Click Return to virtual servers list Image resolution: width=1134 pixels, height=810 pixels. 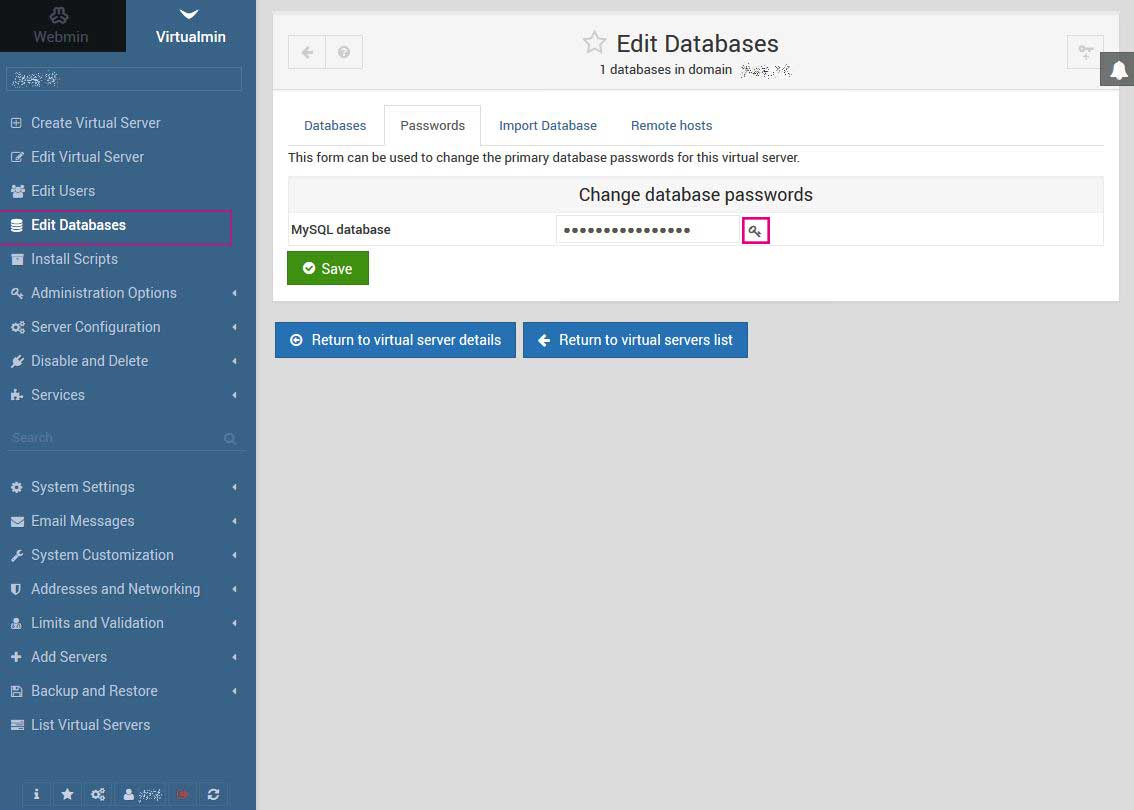coord(635,340)
